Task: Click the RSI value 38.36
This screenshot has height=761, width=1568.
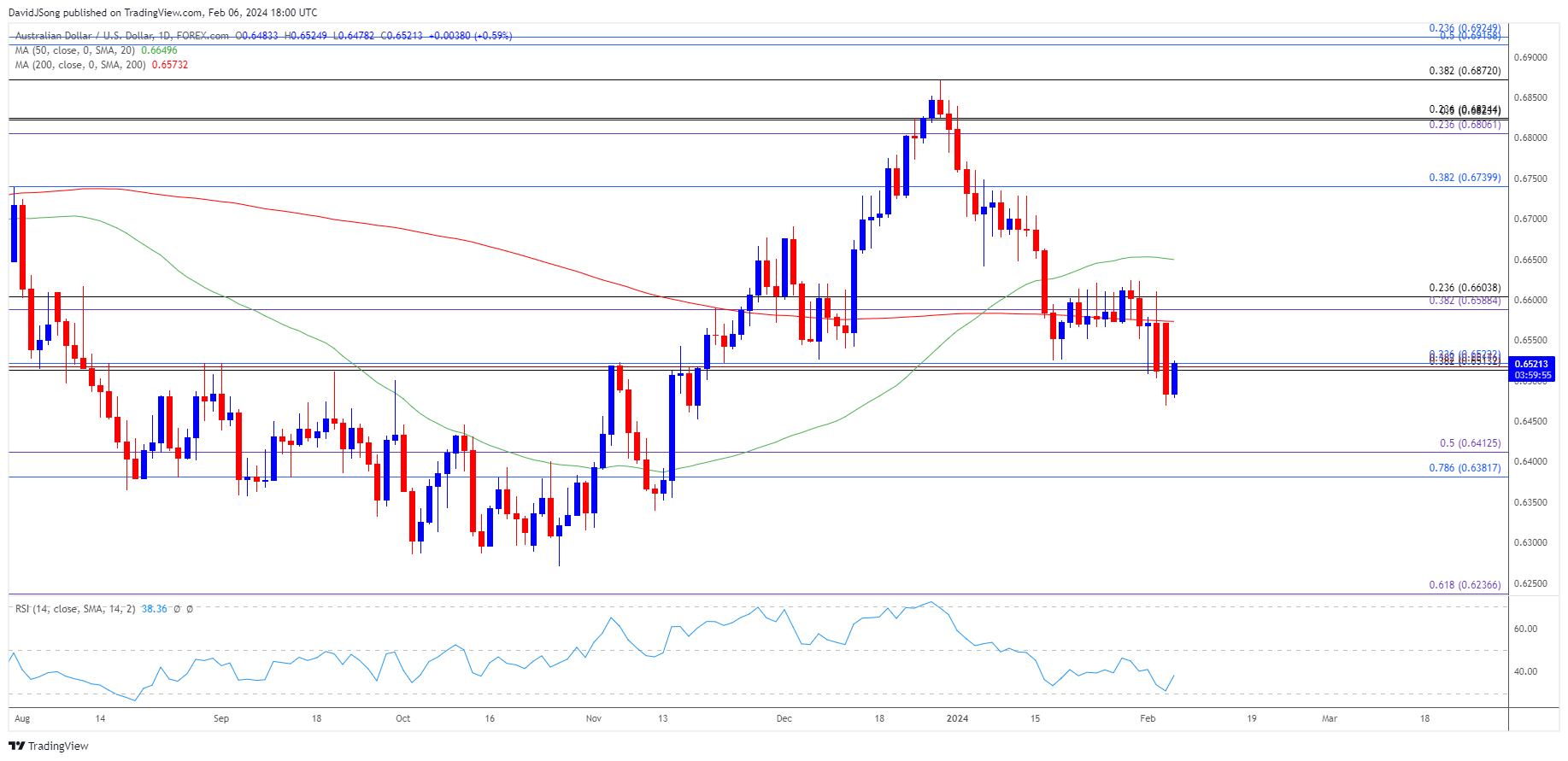Action: click(x=155, y=609)
